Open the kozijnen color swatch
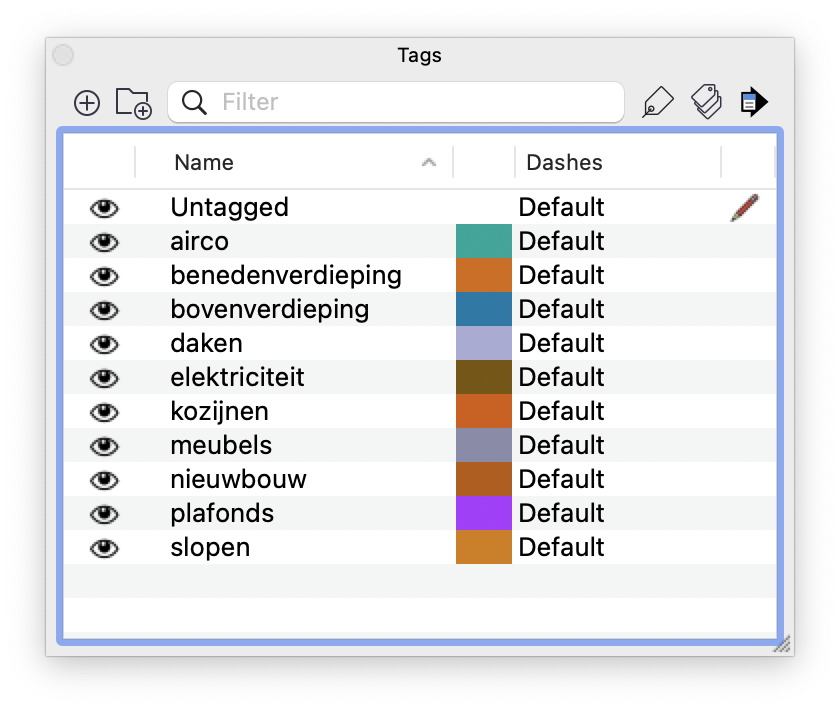 point(484,411)
